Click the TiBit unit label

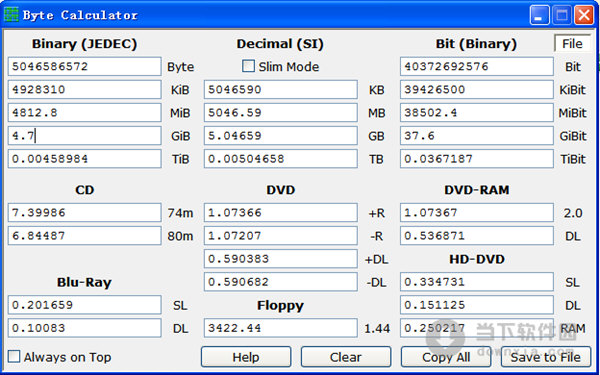[x=573, y=159]
